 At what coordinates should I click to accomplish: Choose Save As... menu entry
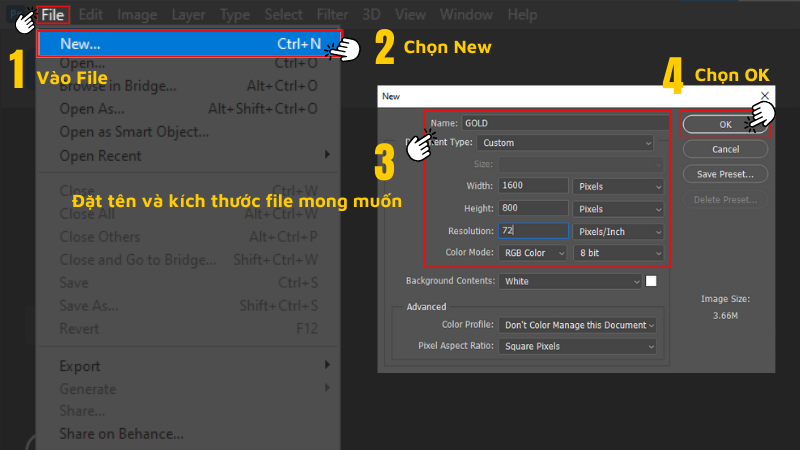click(189, 306)
